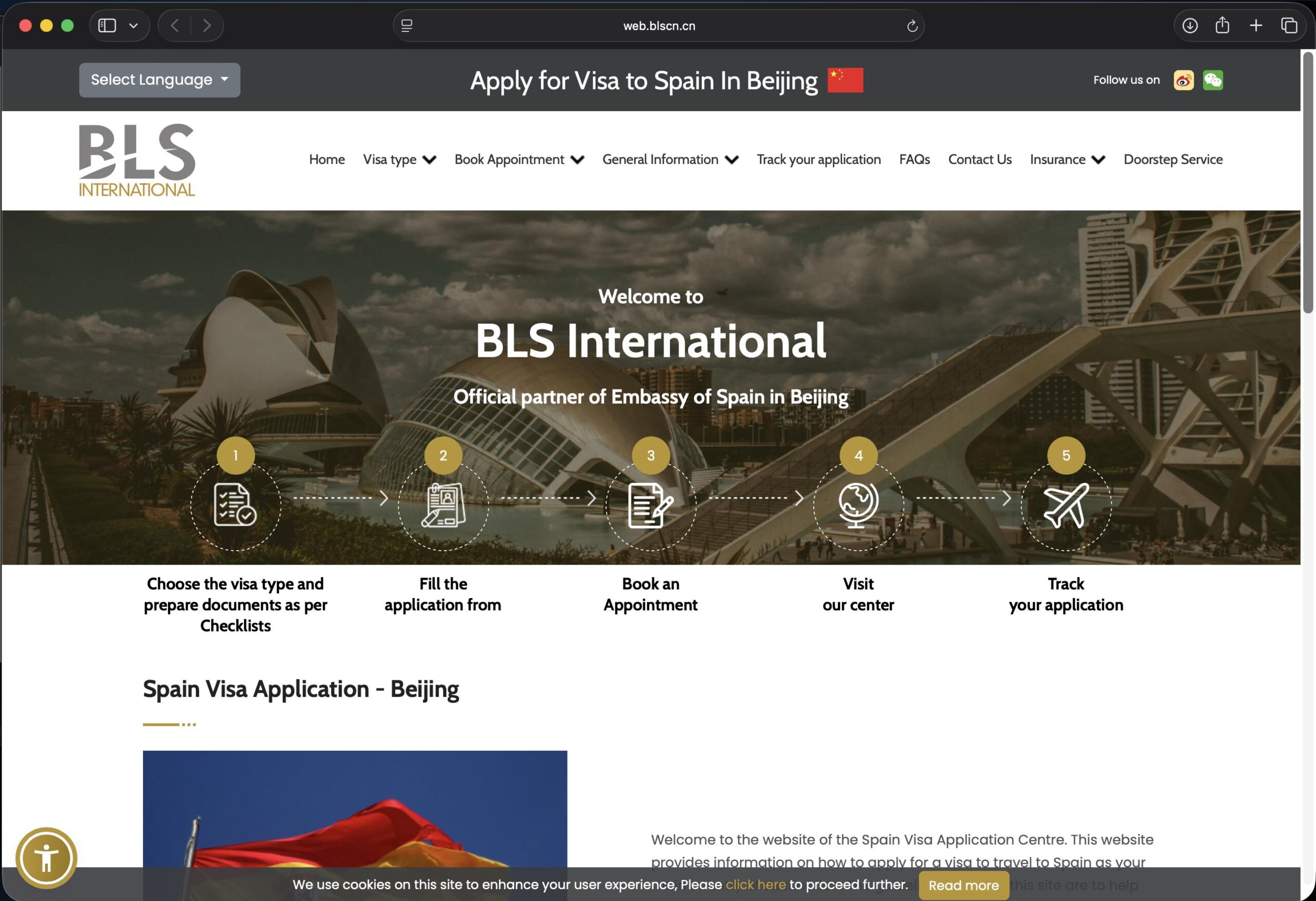The width and height of the screenshot is (1316, 901).
Task: Click the BLS International logo
Action: [136, 160]
